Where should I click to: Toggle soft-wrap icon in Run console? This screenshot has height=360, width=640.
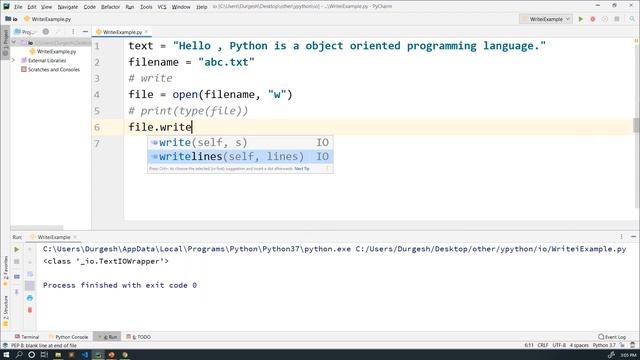[x=30, y=274]
